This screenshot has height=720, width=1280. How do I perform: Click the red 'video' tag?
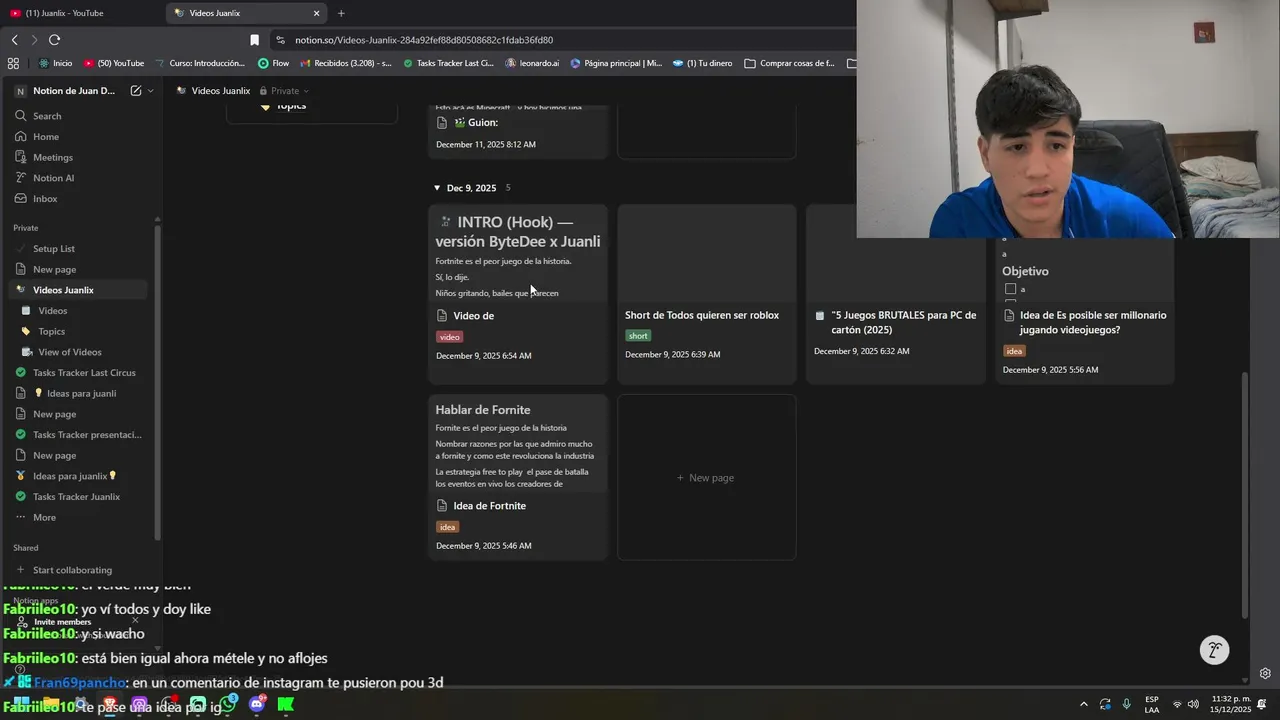coord(449,337)
